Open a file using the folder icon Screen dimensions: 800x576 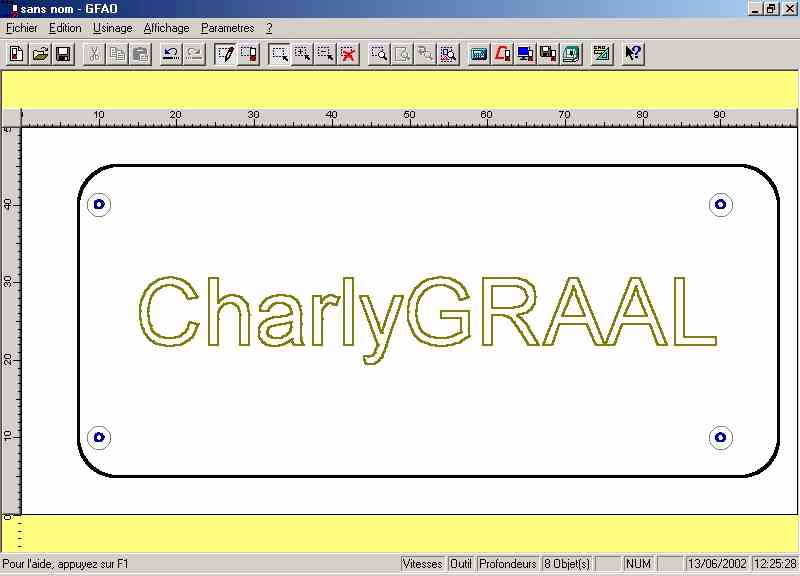(x=40, y=54)
